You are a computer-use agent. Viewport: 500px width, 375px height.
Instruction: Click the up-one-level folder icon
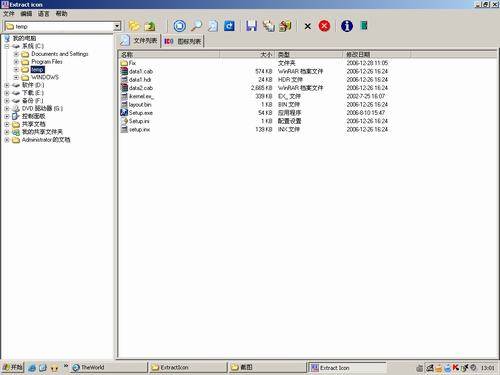(x=150, y=26)
